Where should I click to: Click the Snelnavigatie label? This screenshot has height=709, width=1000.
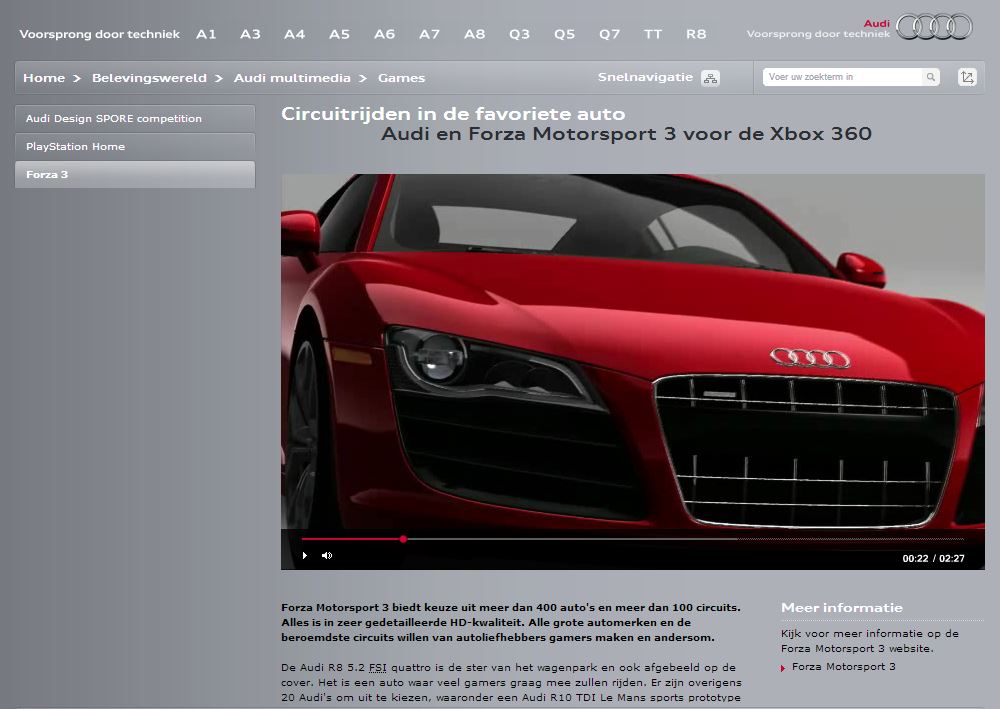click(x=645, y=77)
